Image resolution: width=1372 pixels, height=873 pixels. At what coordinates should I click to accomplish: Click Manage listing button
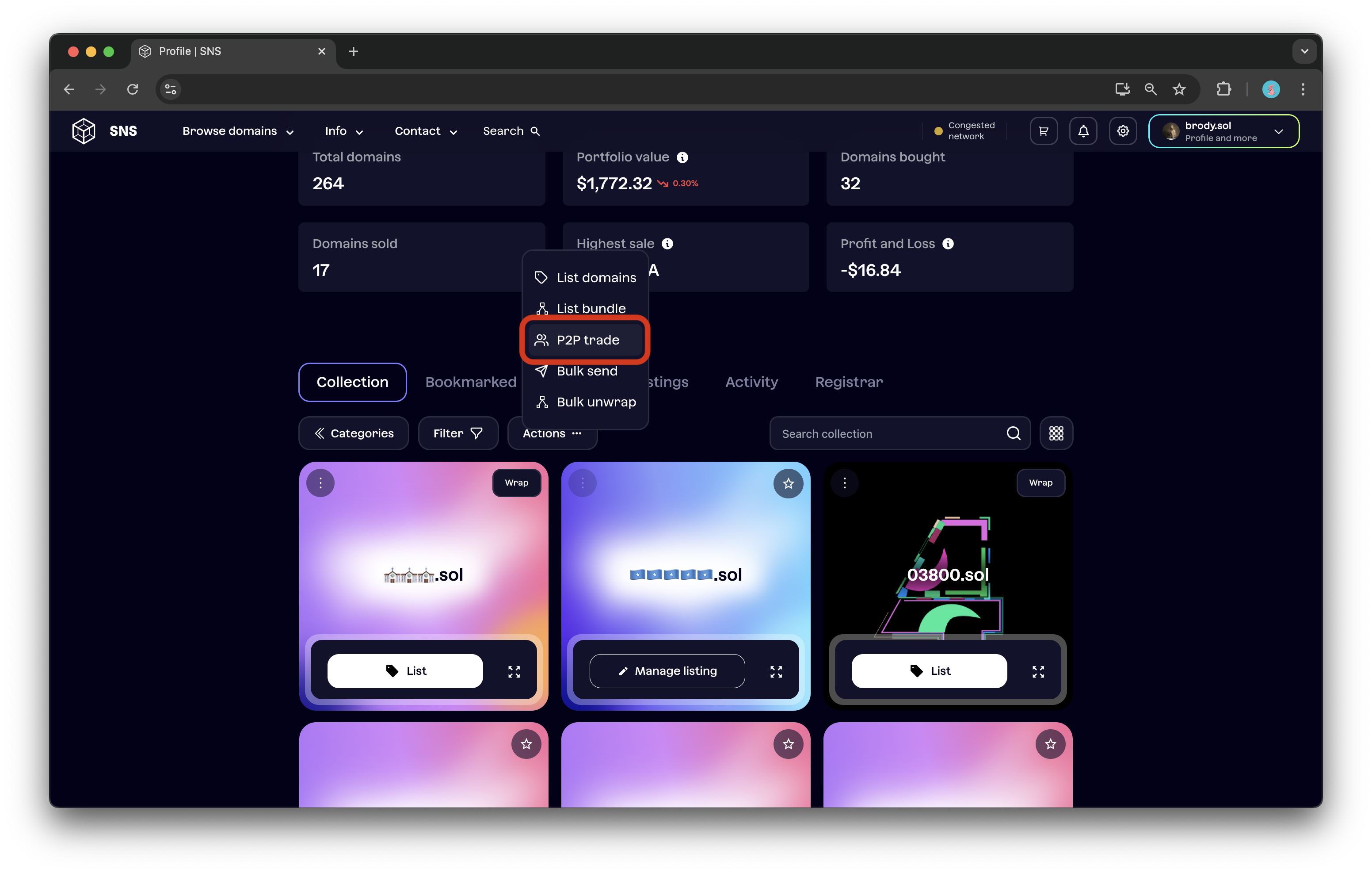click(667, 671)
